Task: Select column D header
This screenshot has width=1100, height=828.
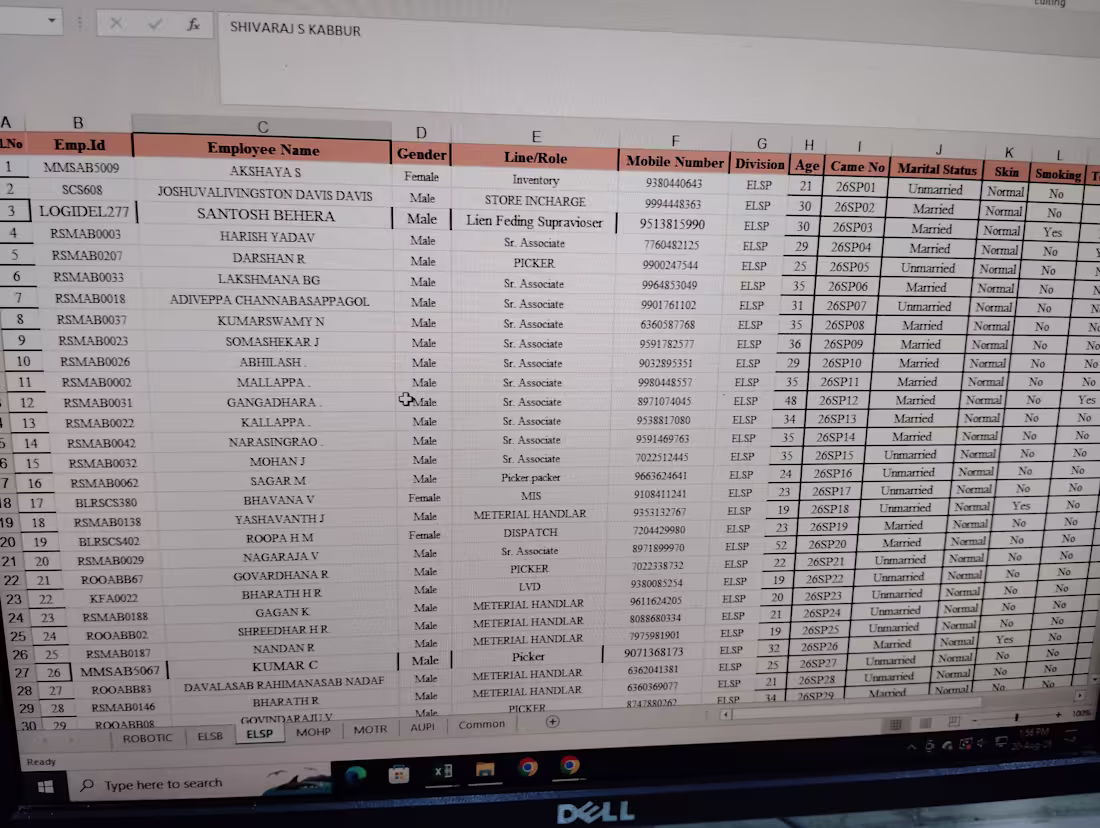Action: point(421,133)
